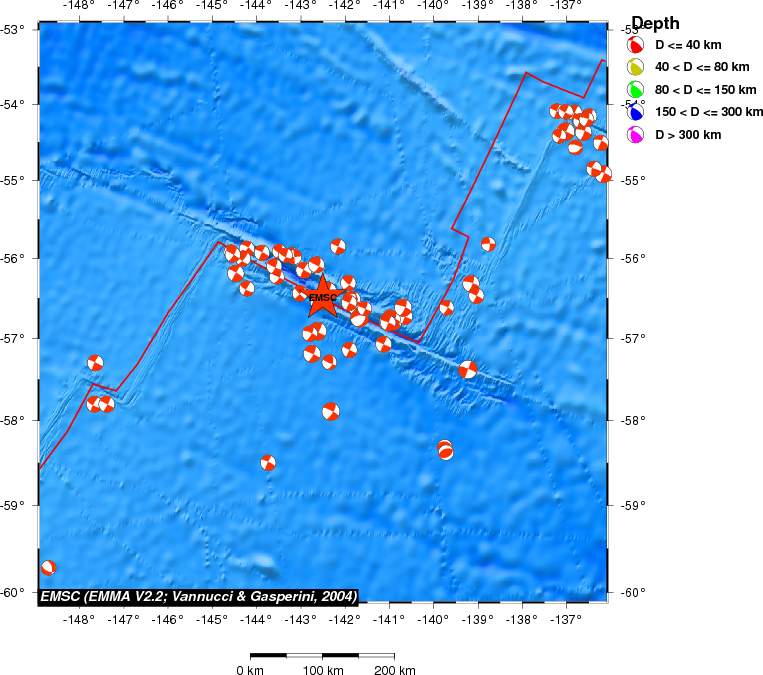
Task: Click the "D > 300 km" legend label
Action: tap(688, 134)
